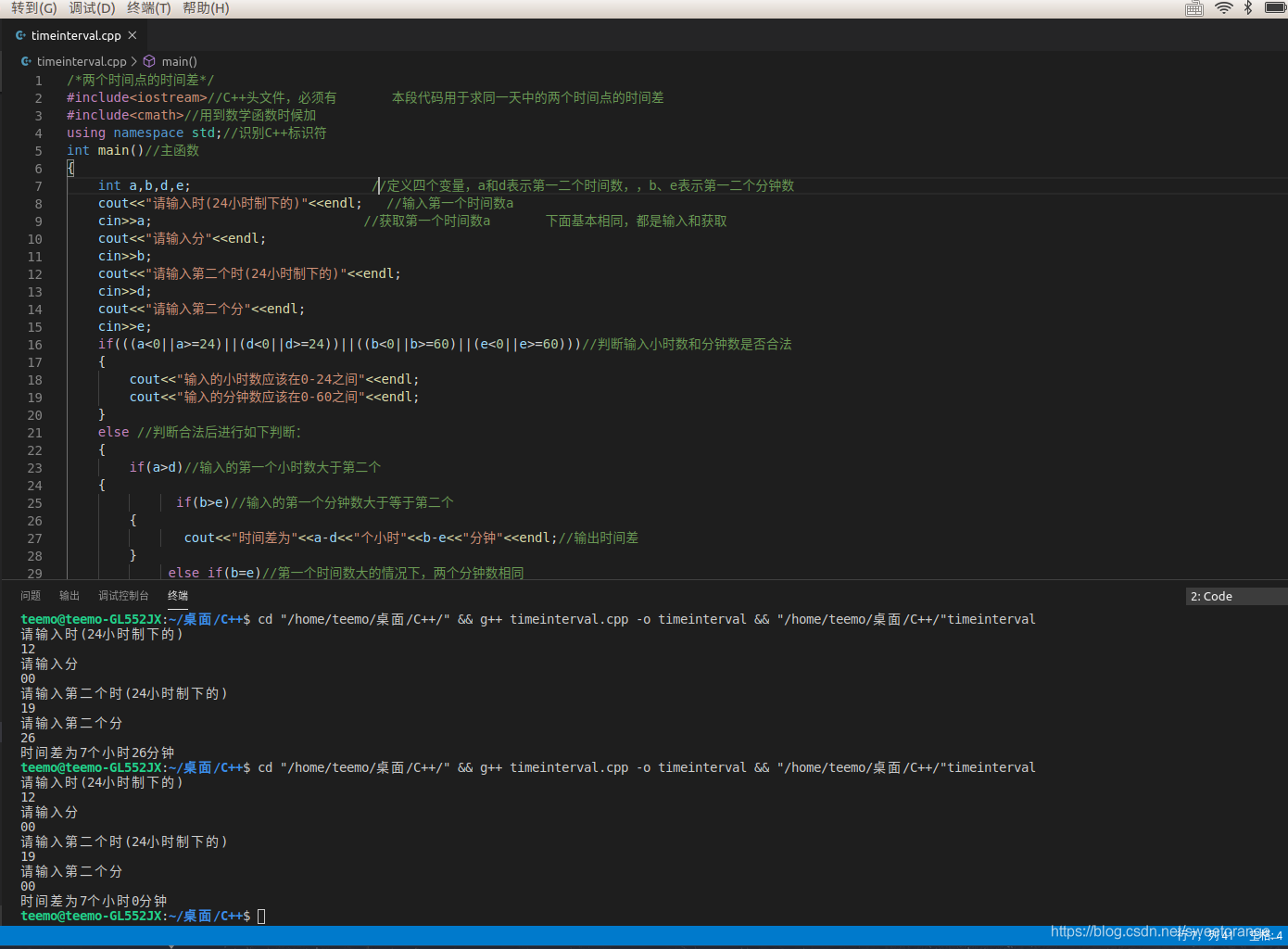Click the 空格: 4 indentation status entry

1265,936
